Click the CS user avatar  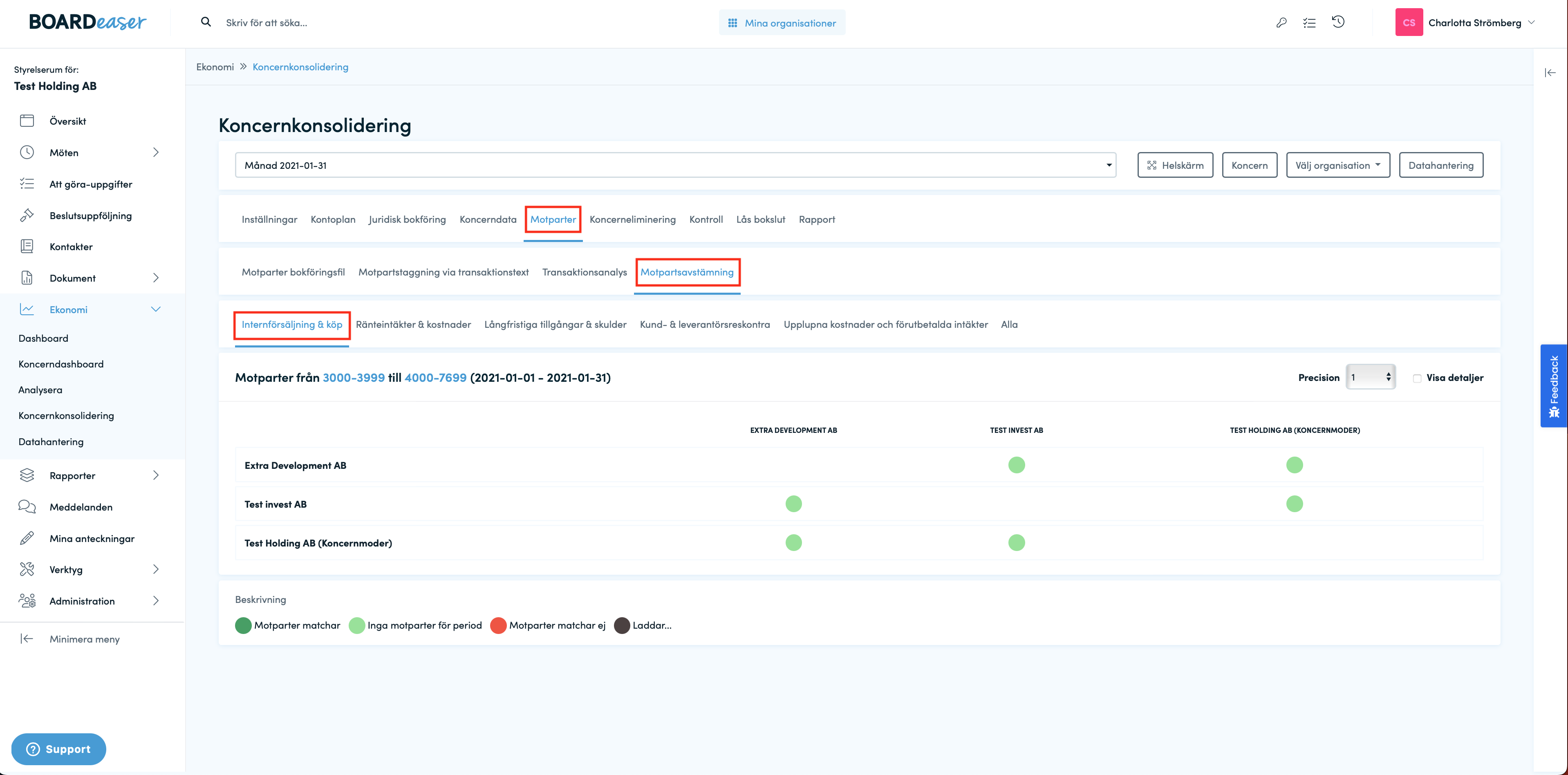click(x=1409, y=22)
